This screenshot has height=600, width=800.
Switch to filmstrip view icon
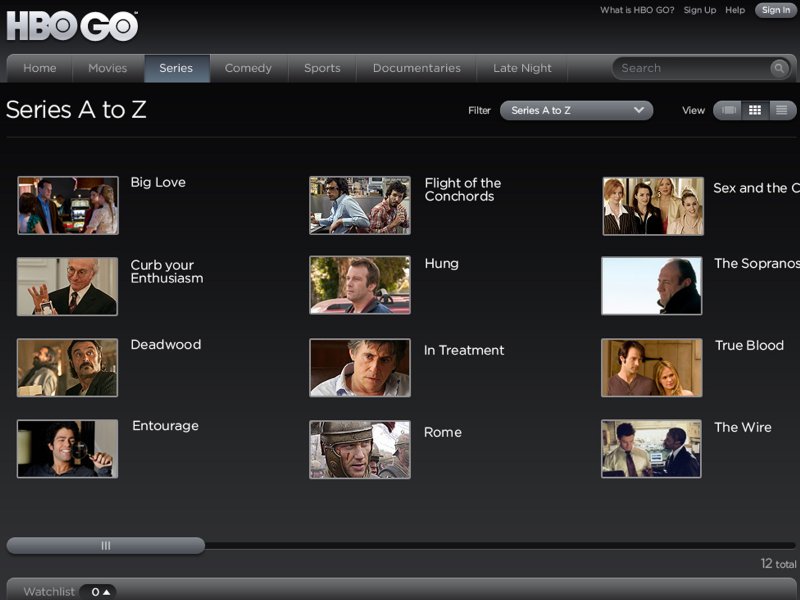[x=729, y=110]
